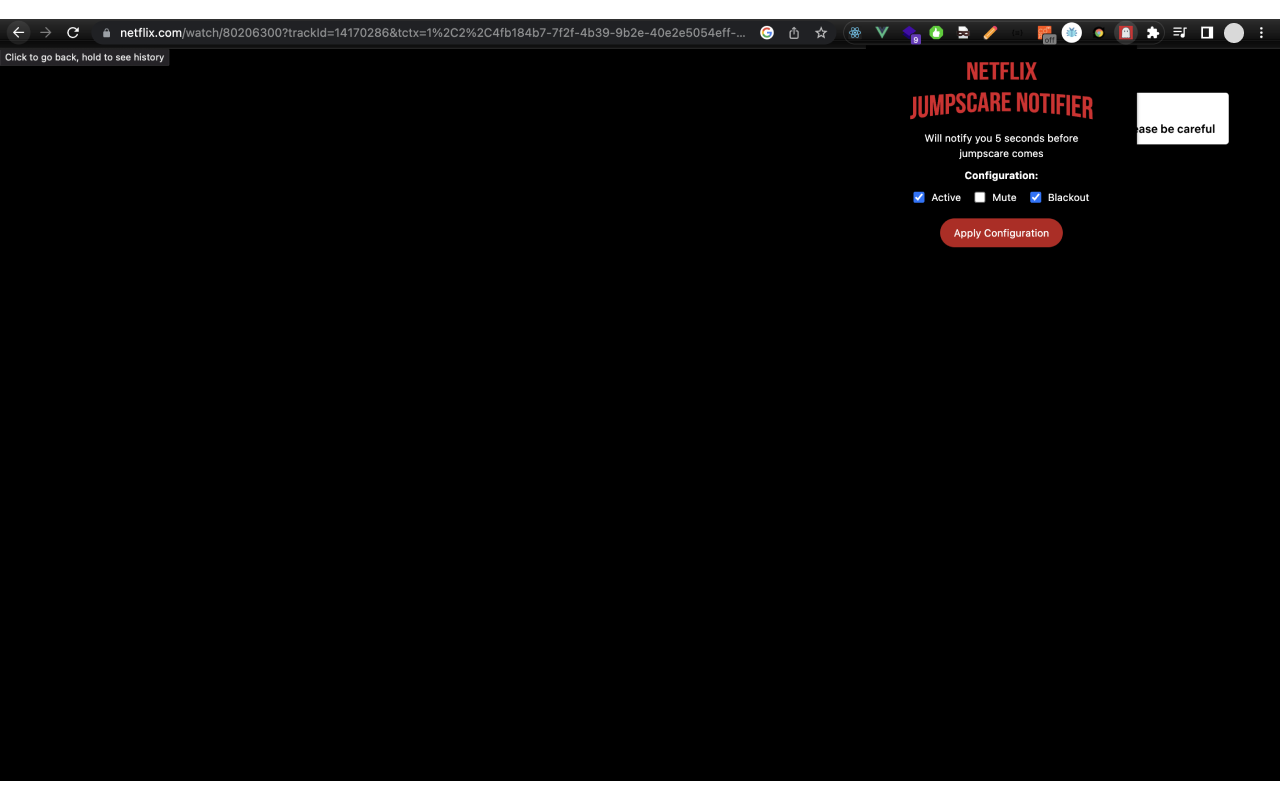
Task: Click the Vue DevTools extension icon
Action: coord(882,32)
